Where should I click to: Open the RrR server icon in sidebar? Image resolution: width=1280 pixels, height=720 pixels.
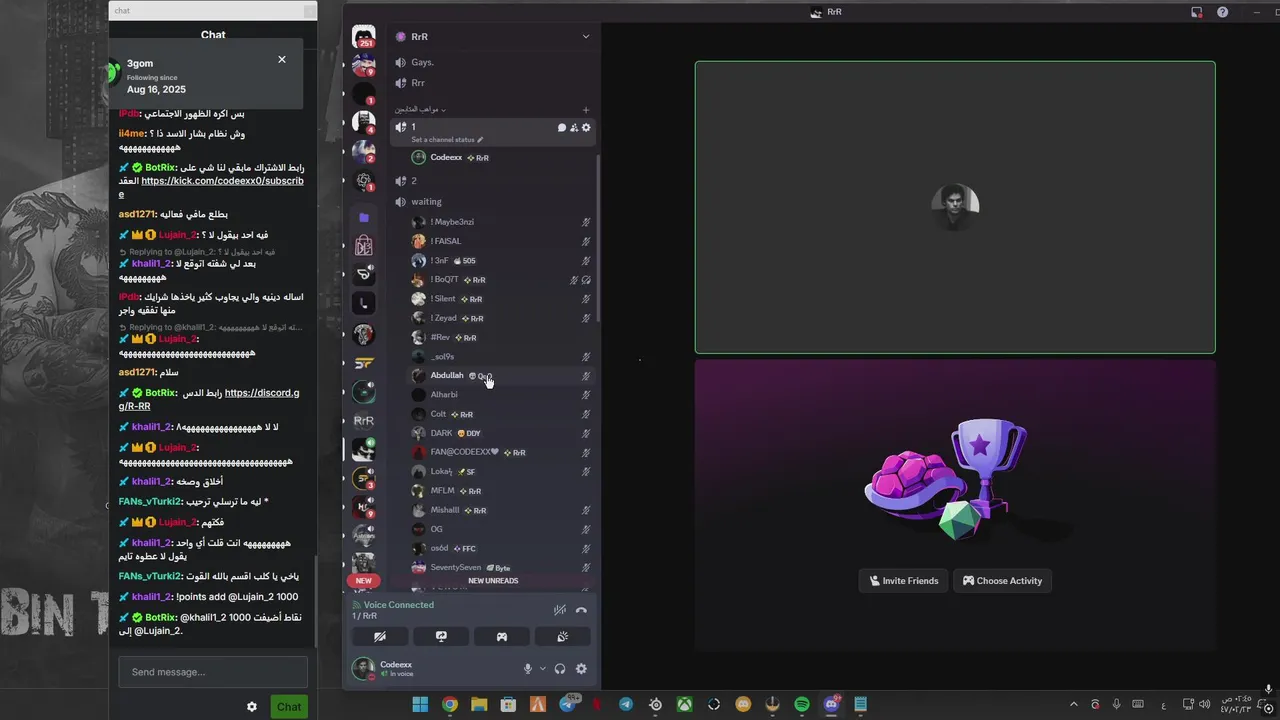(364, 421)
